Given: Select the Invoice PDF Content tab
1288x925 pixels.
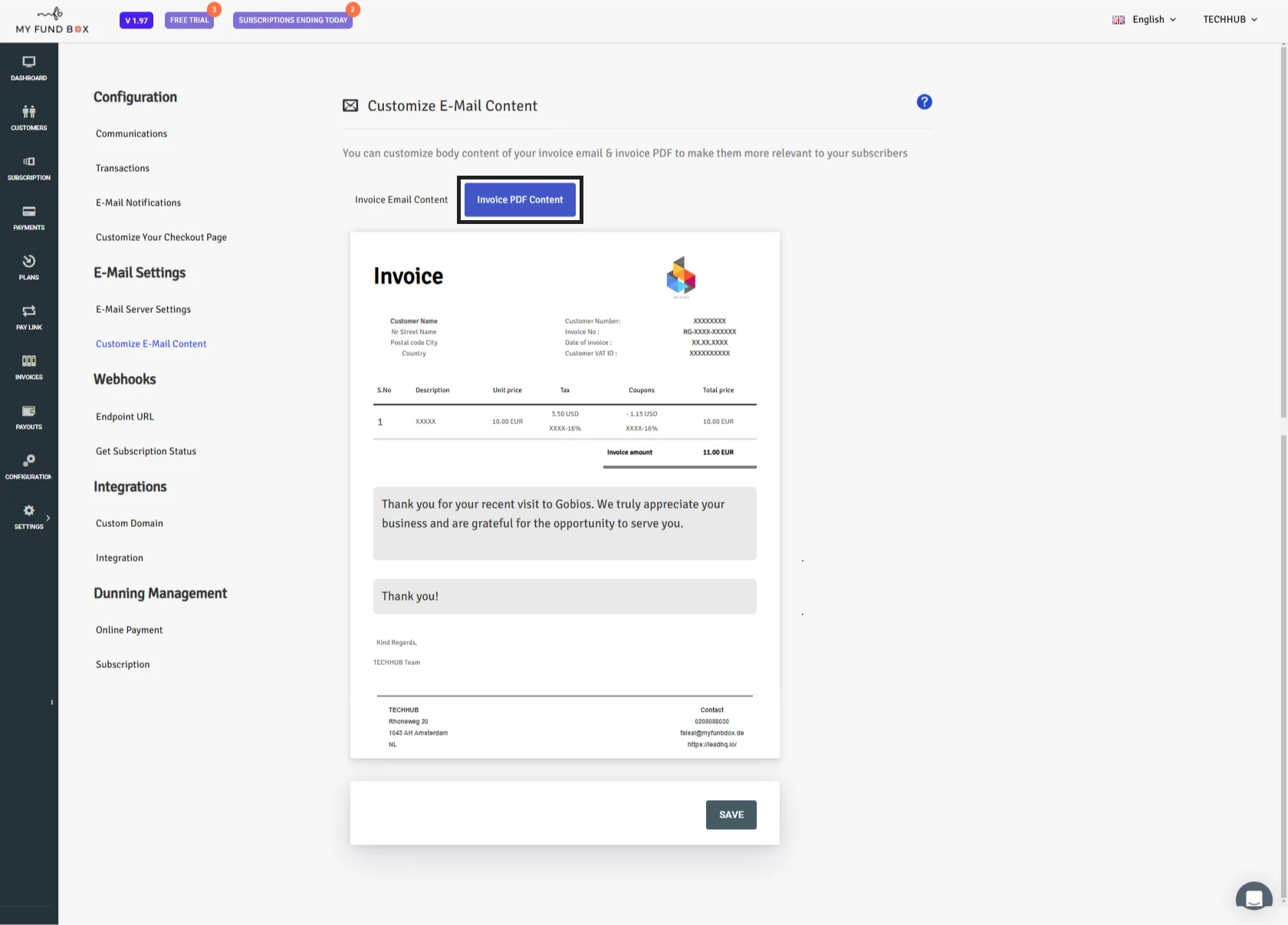Looking at the screenshot, I should tap(520, 199).
